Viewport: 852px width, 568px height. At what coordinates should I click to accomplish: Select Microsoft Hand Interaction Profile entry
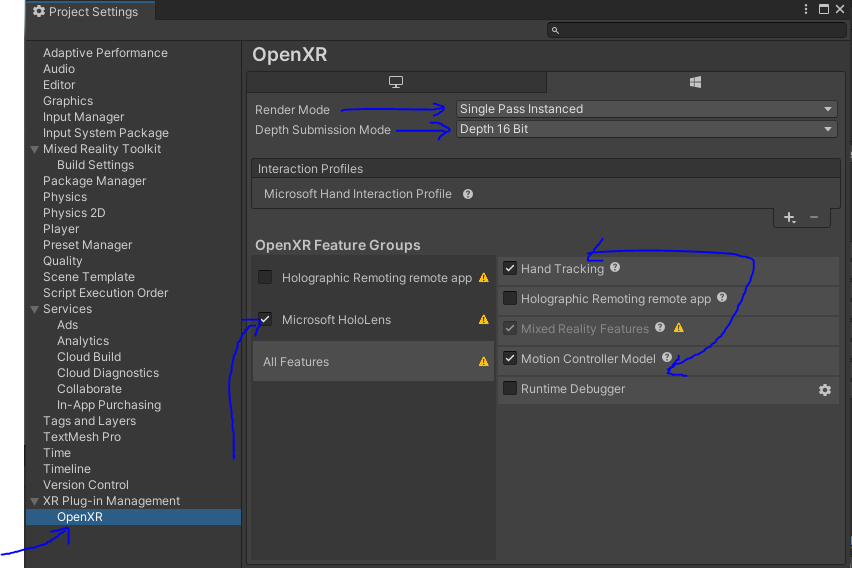[358, 194]
